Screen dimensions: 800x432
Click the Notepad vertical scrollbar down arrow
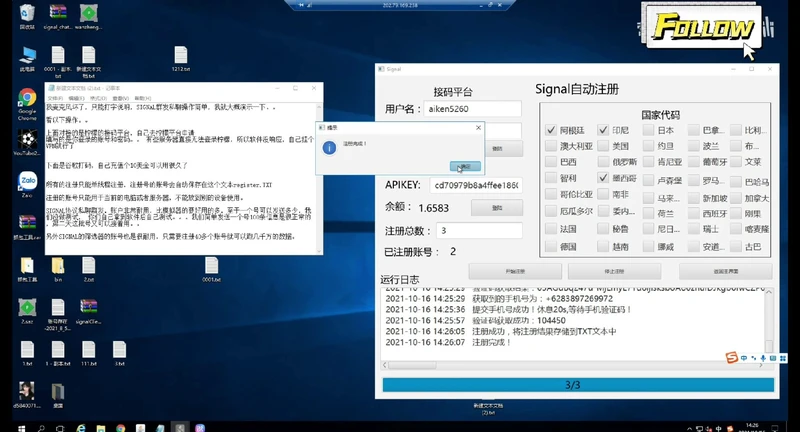319,251
